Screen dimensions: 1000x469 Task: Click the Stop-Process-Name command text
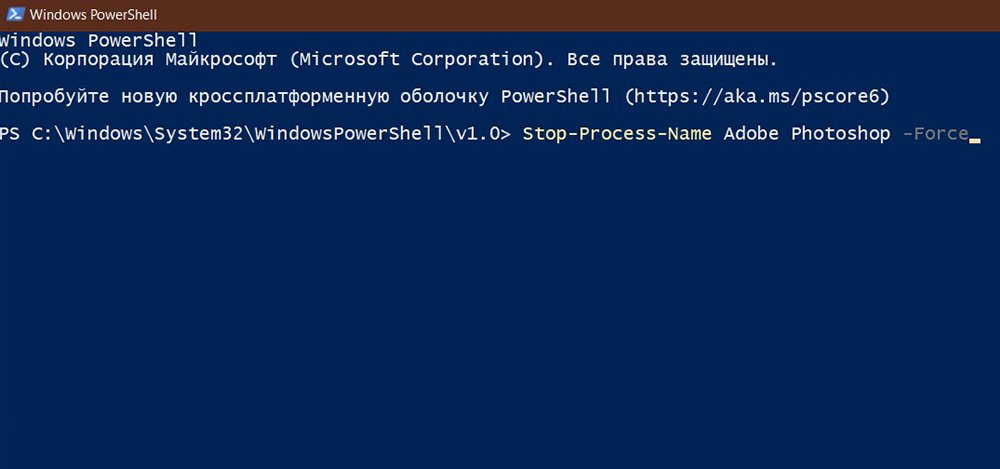point(617,134)
